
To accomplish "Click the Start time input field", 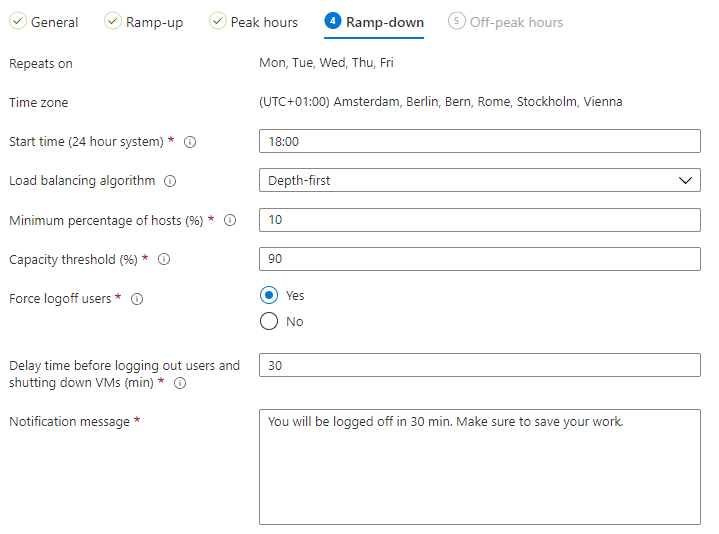I will pyautogui.click(x=480, y=141).
